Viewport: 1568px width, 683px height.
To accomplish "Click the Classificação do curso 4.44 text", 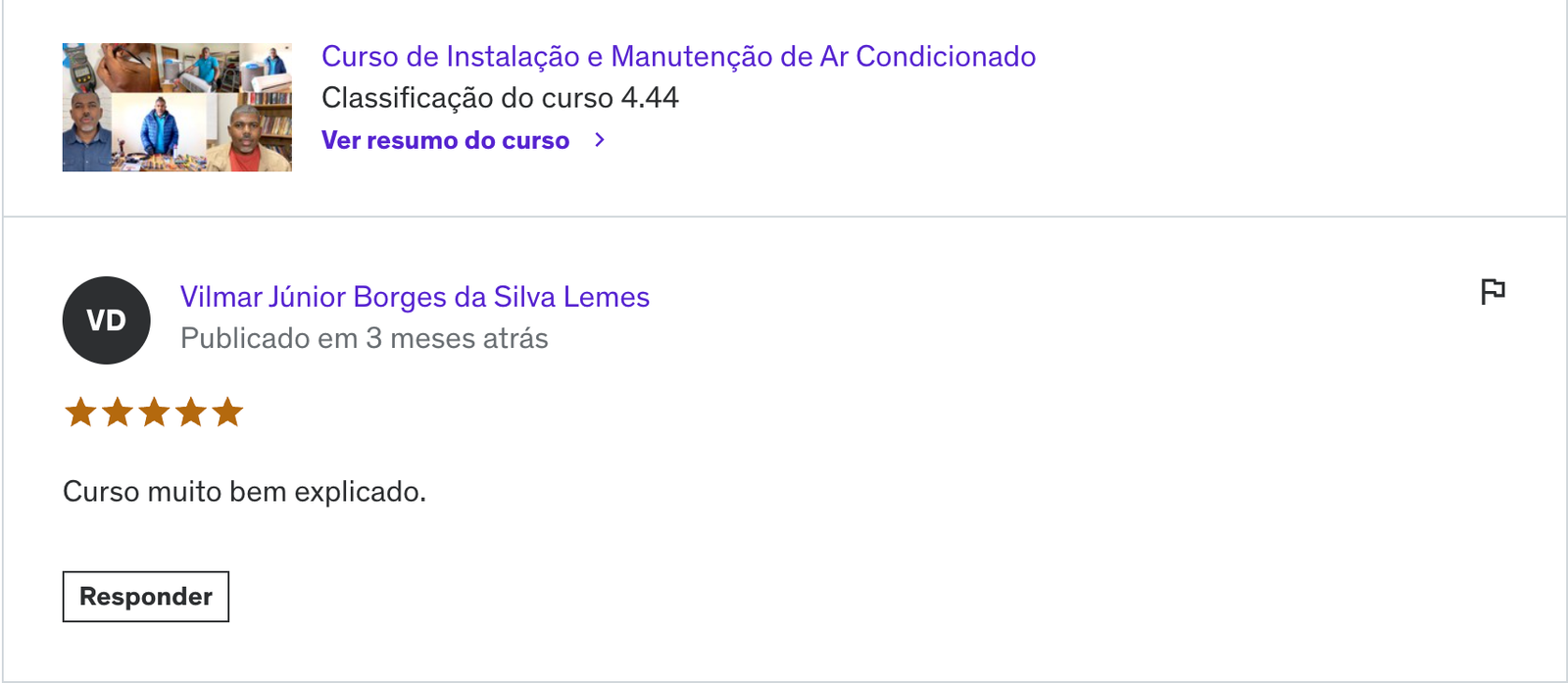I will (500, 98).
